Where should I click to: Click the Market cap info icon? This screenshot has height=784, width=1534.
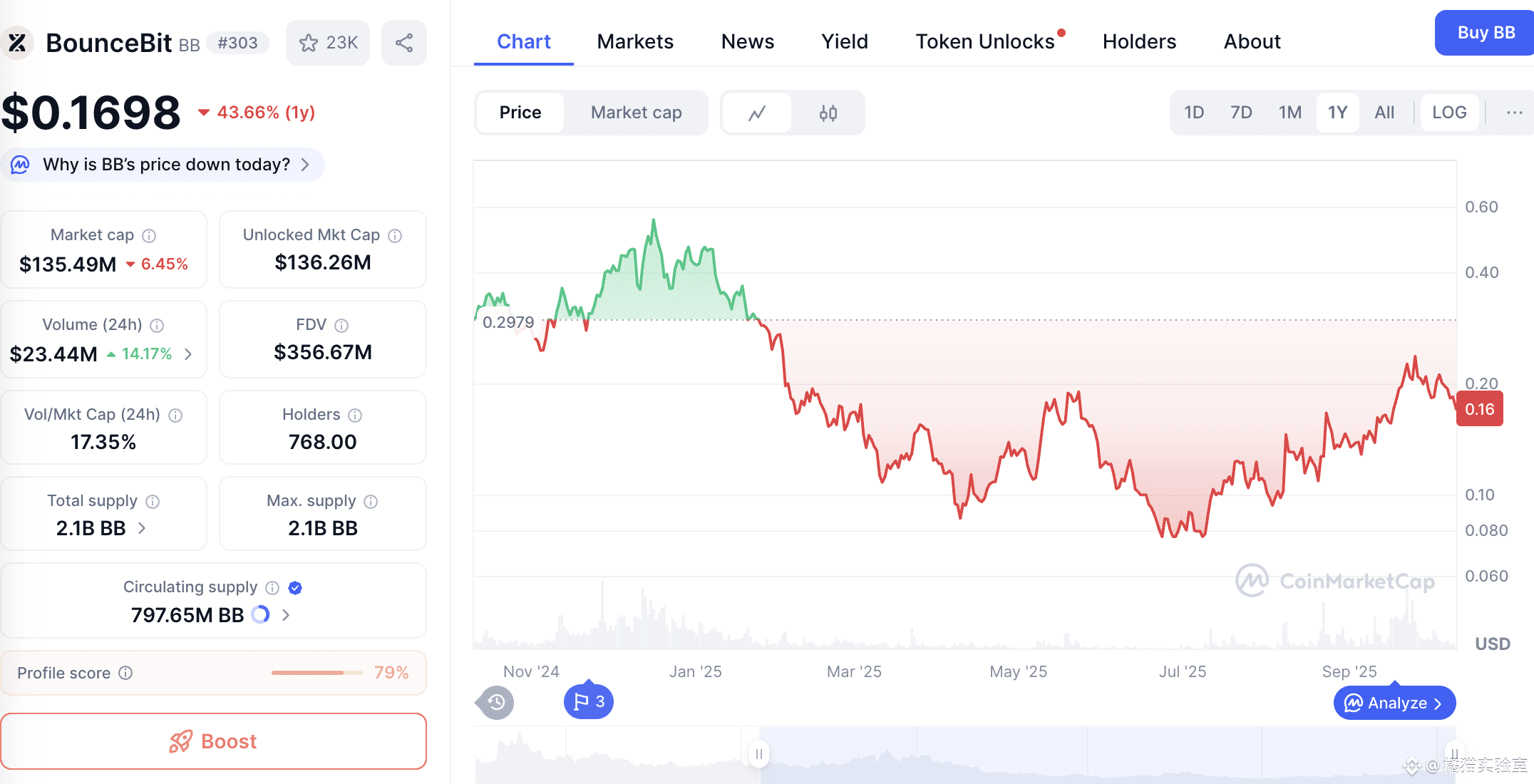click(149, 236)
